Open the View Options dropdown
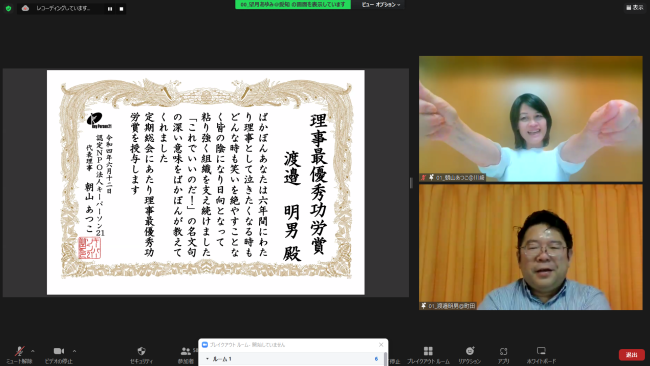The width and height of the screenshot is (650, 366). 381,5
